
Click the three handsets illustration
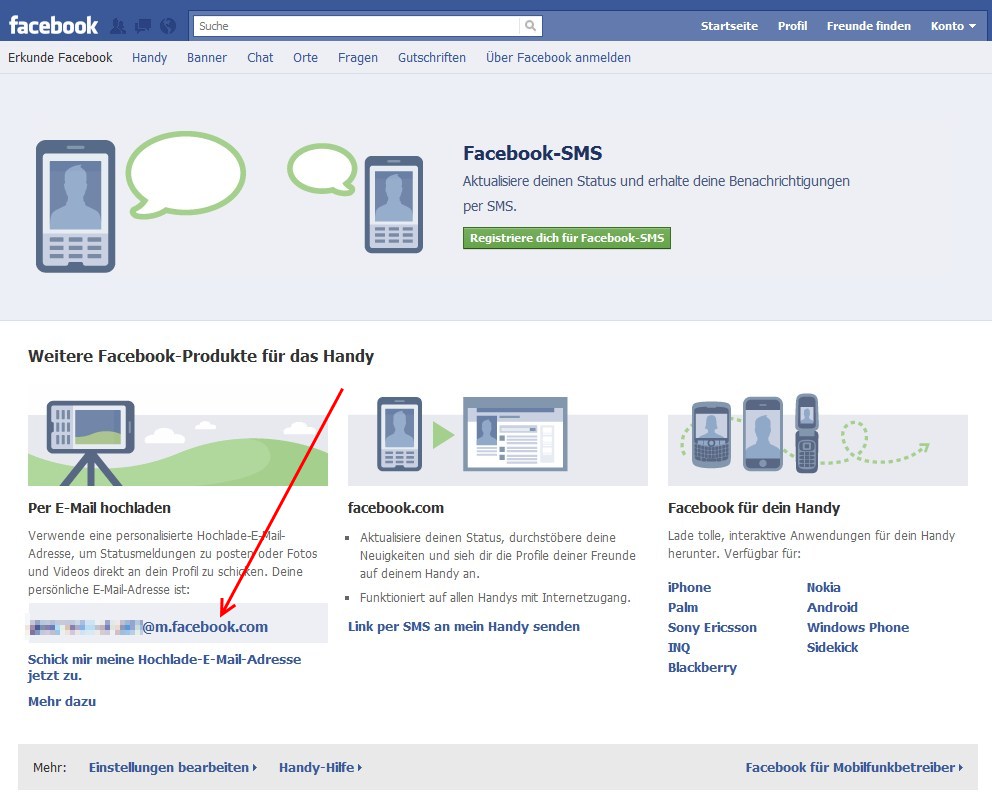click(x=817, y=440)
